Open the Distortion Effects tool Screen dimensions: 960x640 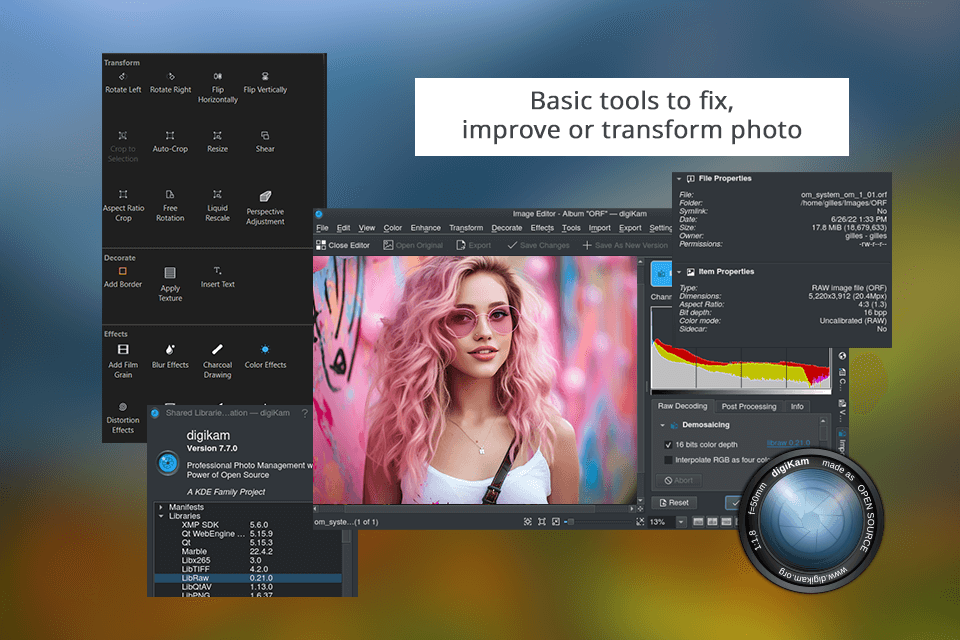click(122, 418)
